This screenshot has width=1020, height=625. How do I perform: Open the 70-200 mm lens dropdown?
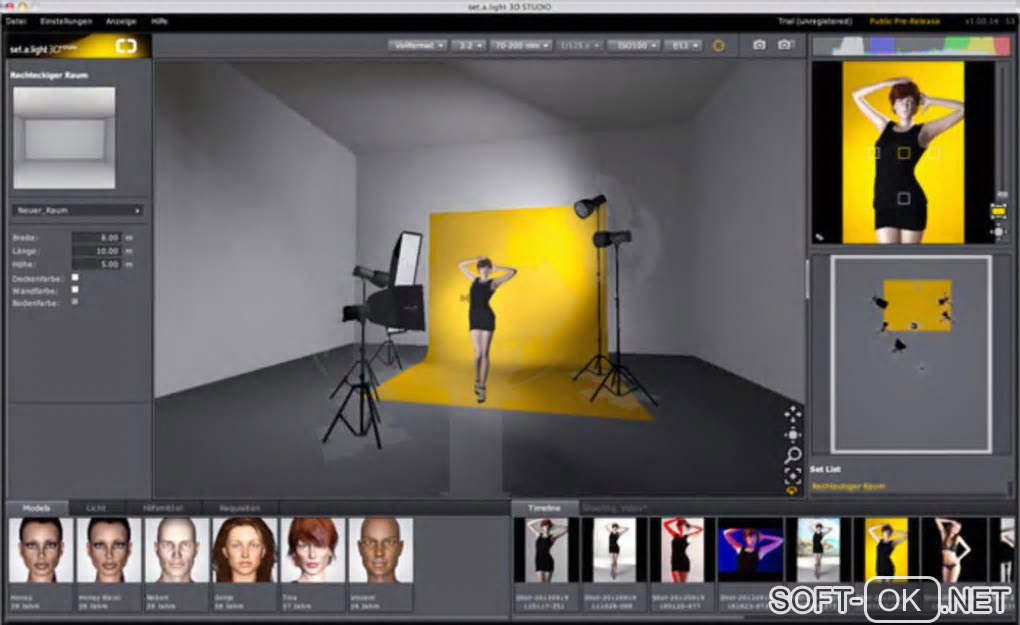[x=522, y=46]
